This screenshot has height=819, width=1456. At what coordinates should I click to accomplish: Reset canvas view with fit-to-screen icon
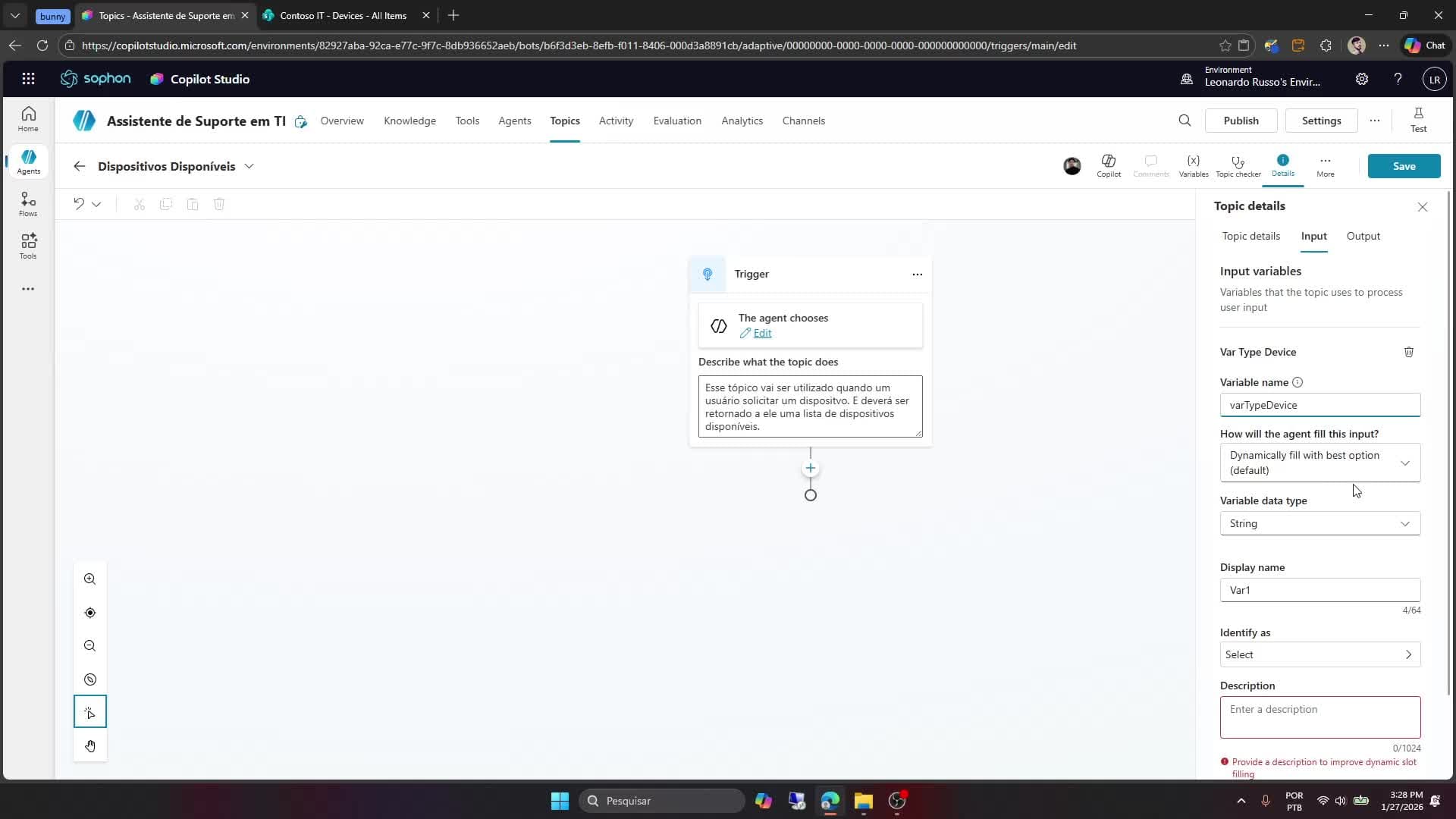[89, 612]
